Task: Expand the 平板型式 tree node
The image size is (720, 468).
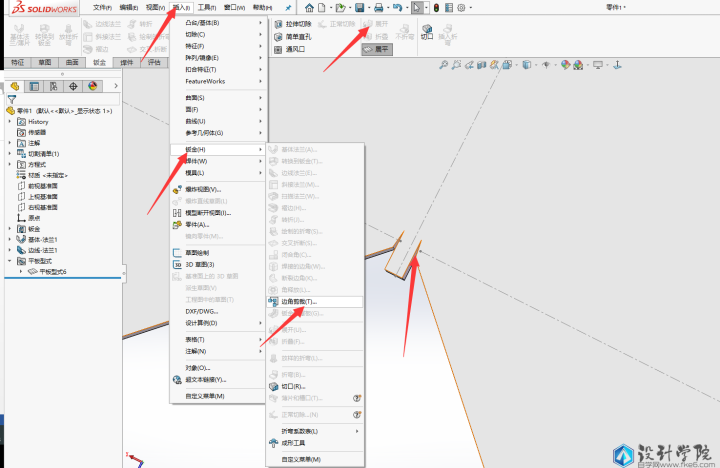Action: [x=9, y=260]
